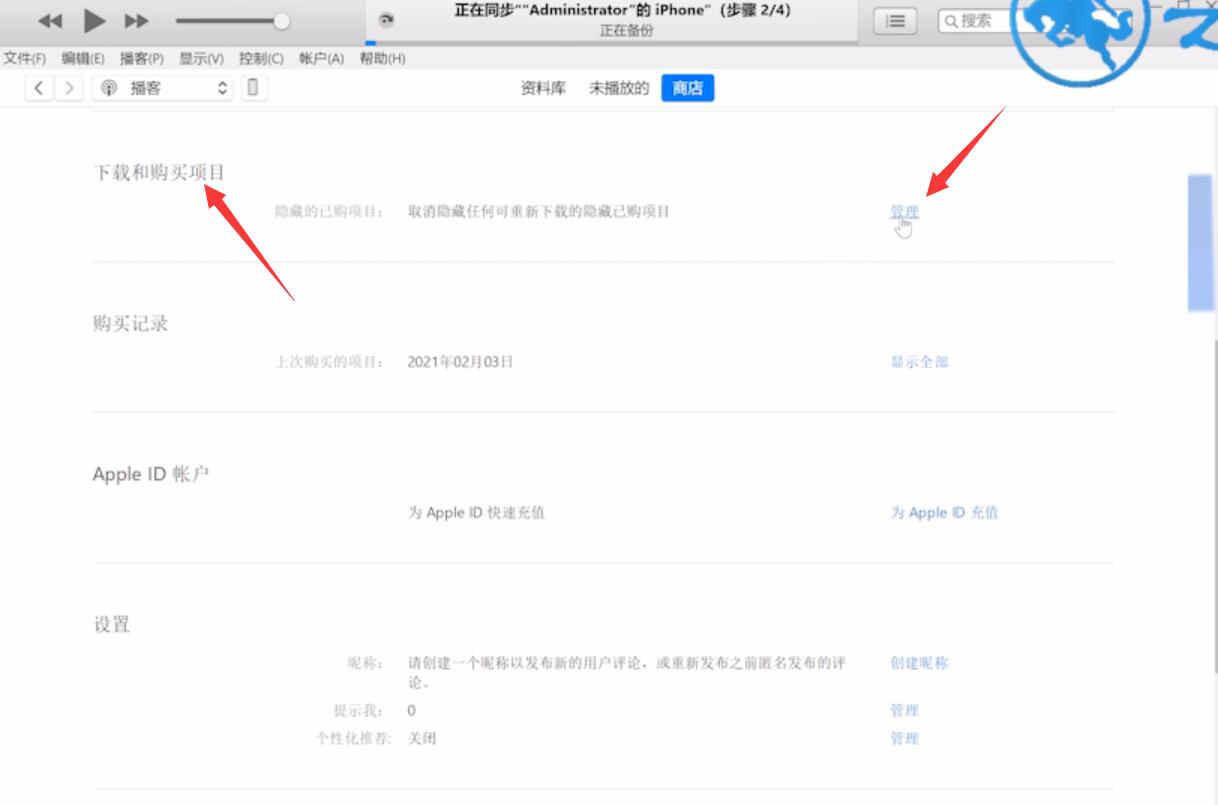Screen dimensions: 1218x805
Task: Click the 购买记录 heading
Action: point(130,323)
